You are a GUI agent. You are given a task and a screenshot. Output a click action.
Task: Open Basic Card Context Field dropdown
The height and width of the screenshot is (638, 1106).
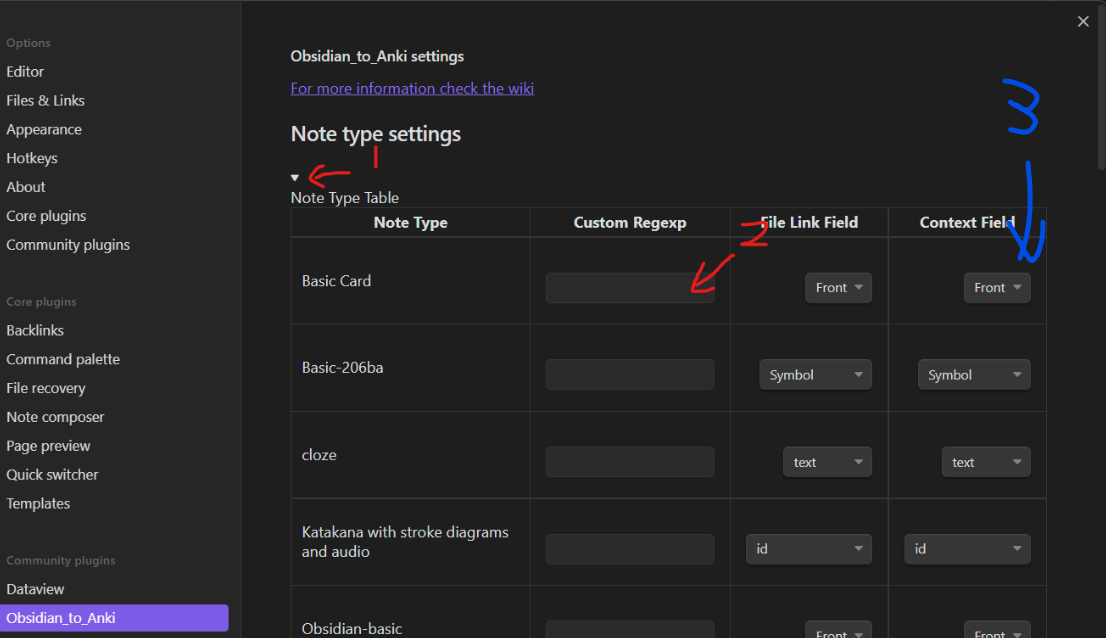click(x=997, y=288)
